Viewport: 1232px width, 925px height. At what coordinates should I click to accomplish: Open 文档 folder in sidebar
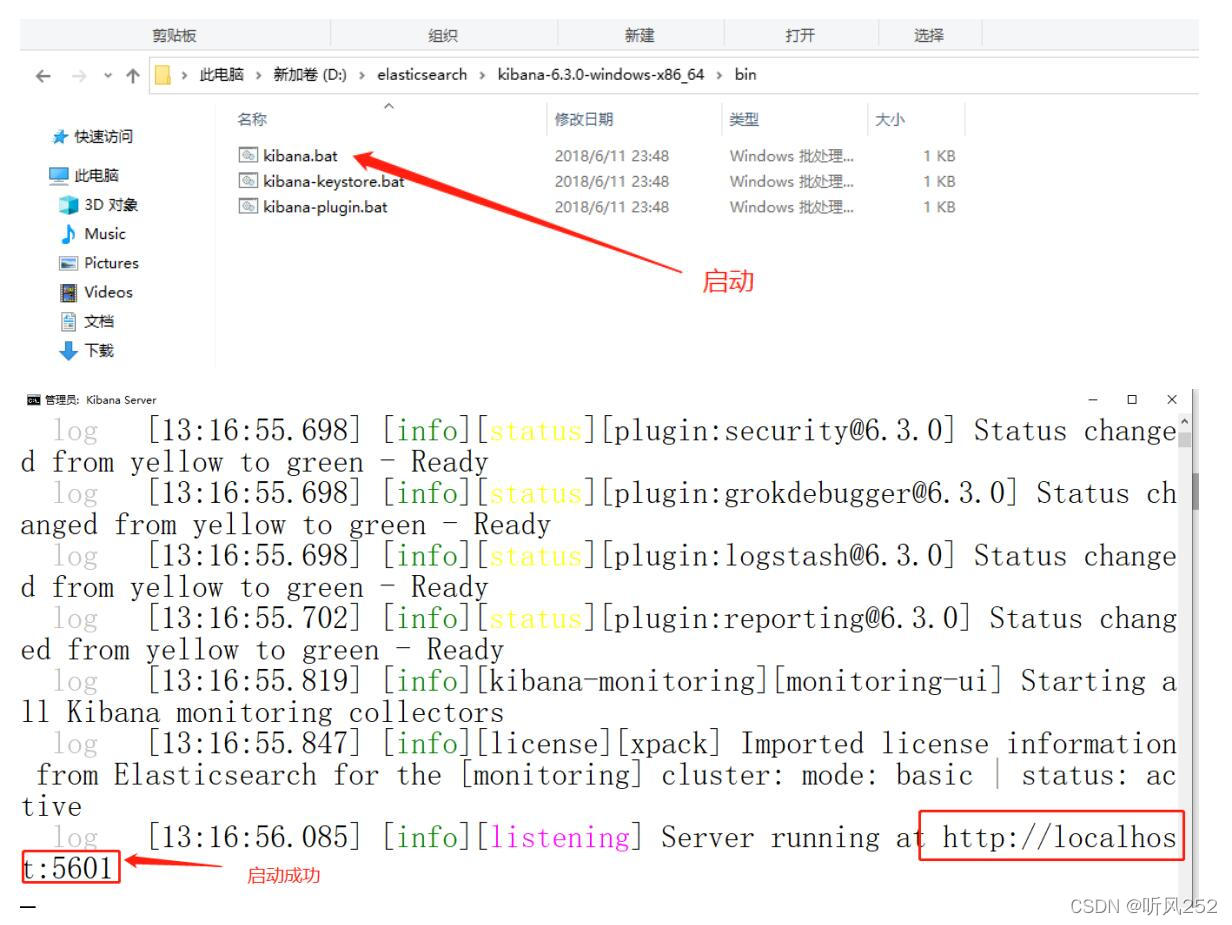tap(99, 321)
